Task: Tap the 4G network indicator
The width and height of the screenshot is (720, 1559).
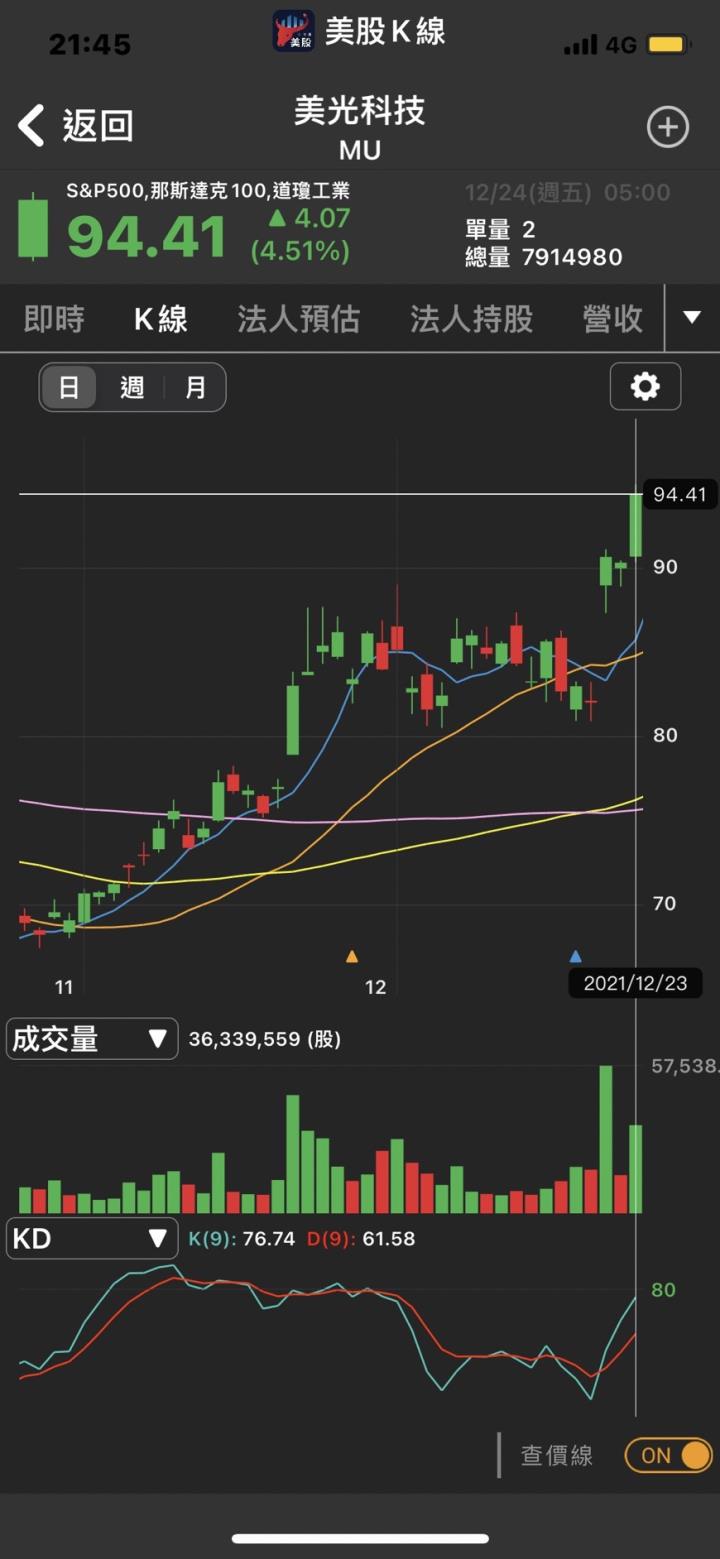Action: point(621,45)
